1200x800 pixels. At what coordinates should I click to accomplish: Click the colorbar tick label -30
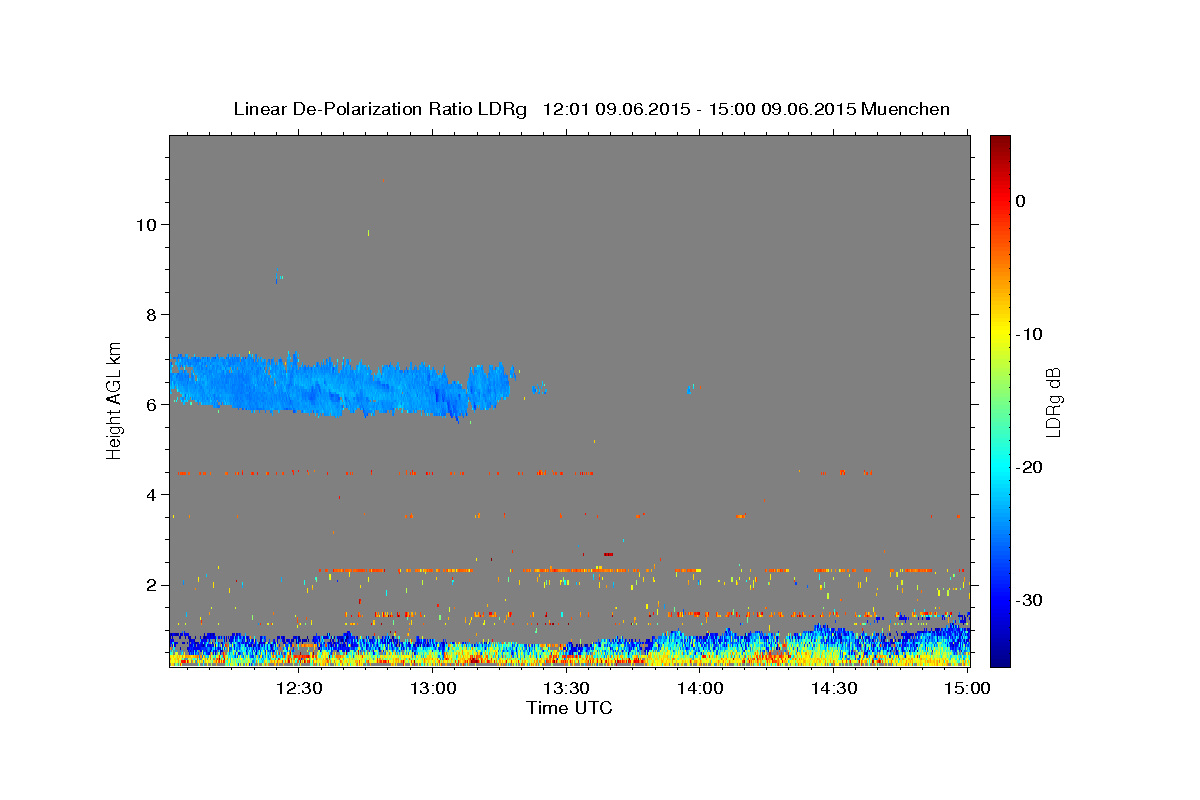coord(1029,600)
